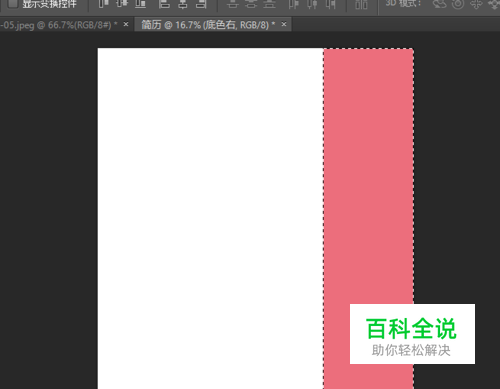Click the distribute right edges icon

330,4
